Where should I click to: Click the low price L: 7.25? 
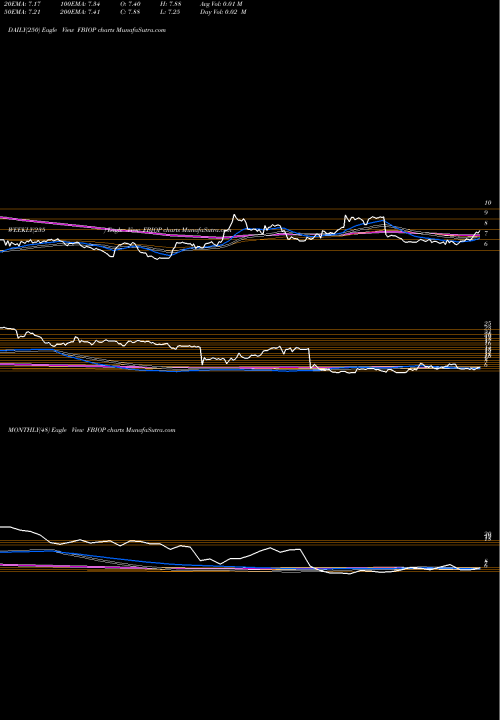point(171,12)
